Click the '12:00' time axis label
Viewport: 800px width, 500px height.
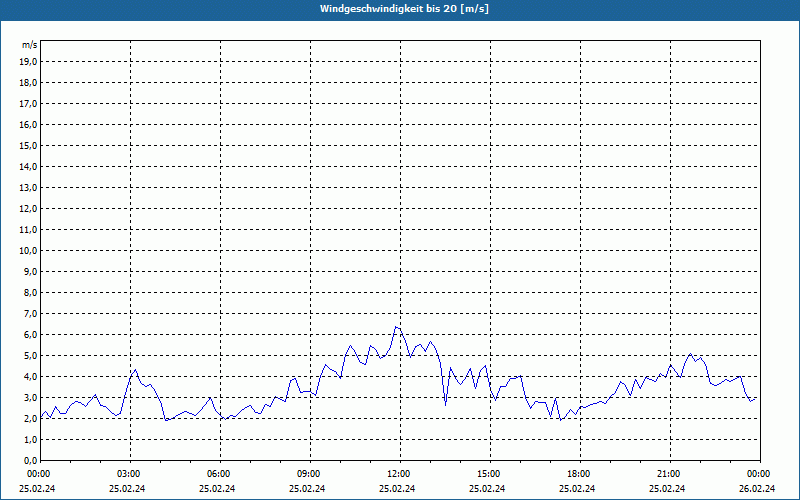400,474
